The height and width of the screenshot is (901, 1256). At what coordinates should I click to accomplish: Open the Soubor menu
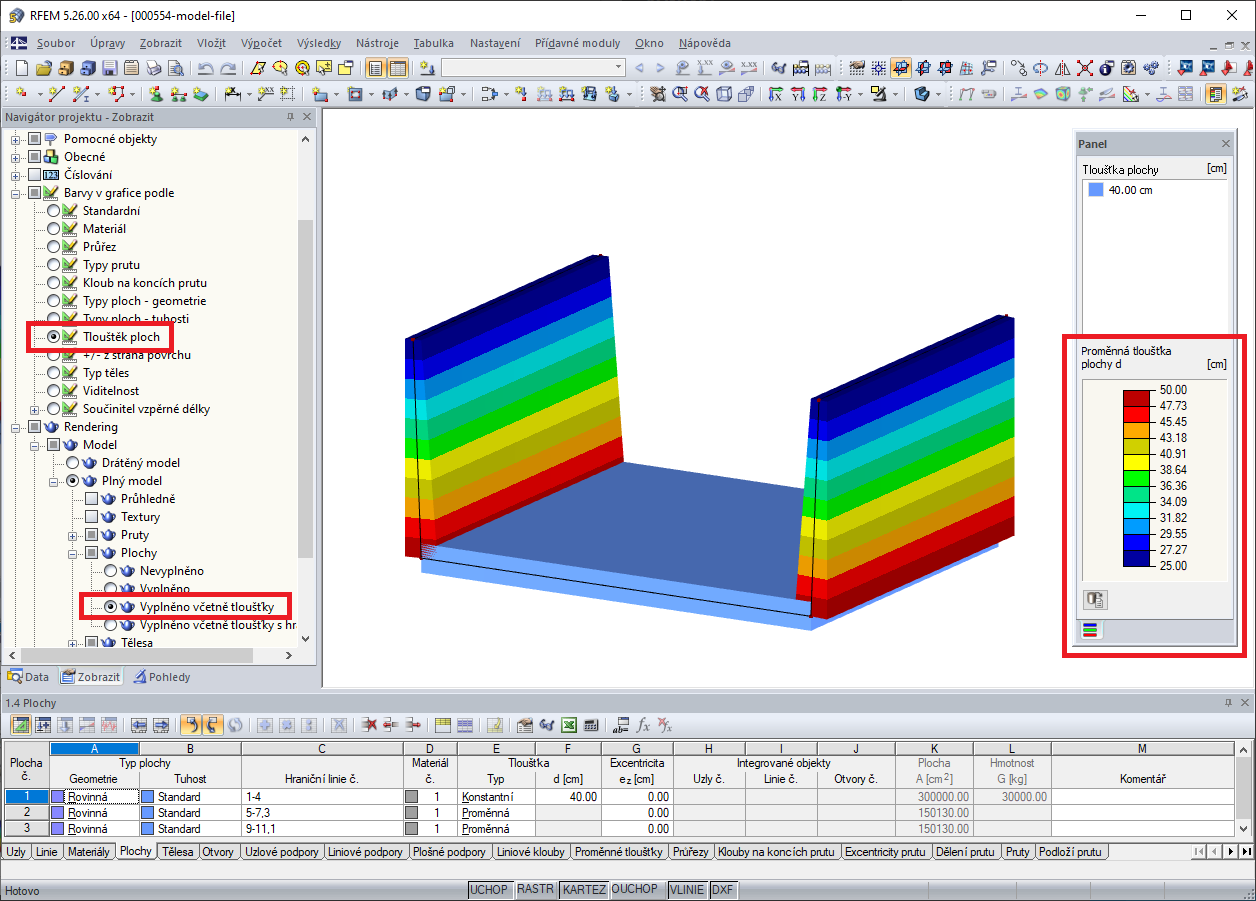click(x=56, y=43)
